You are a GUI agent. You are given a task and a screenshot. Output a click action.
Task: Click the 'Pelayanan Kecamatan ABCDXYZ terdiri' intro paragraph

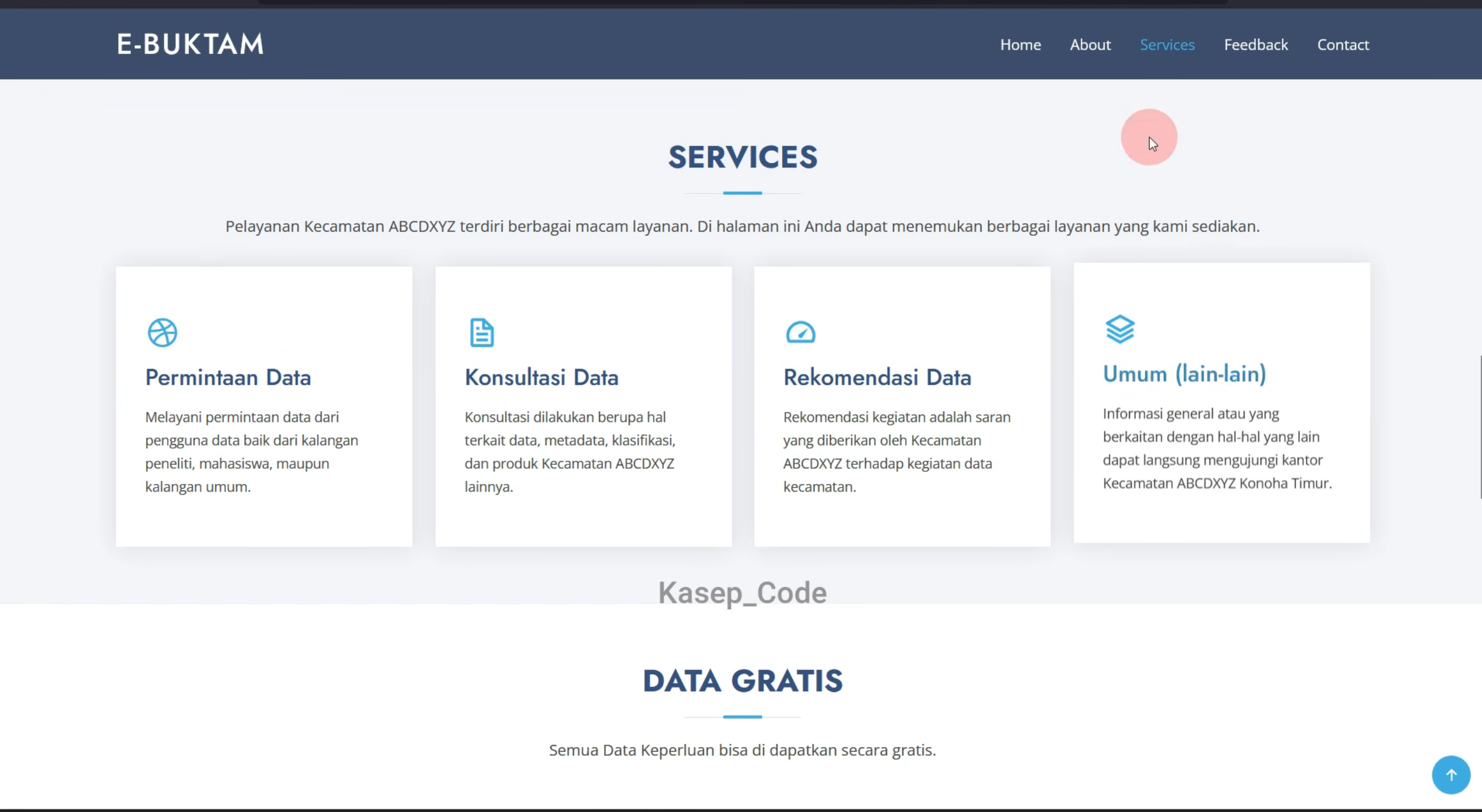coord(743,226)
